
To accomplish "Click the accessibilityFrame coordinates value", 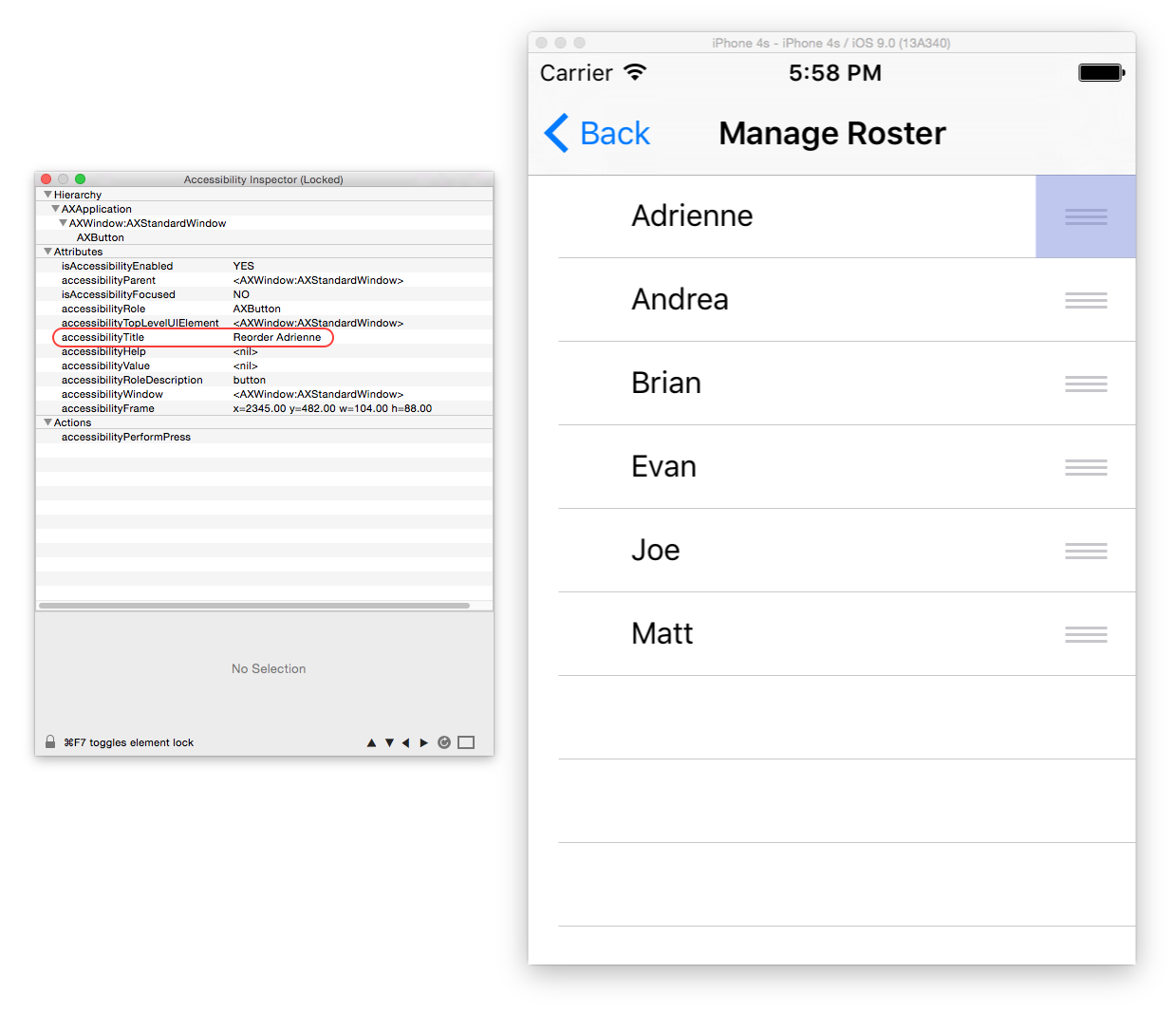I will (x=332, y=408).
